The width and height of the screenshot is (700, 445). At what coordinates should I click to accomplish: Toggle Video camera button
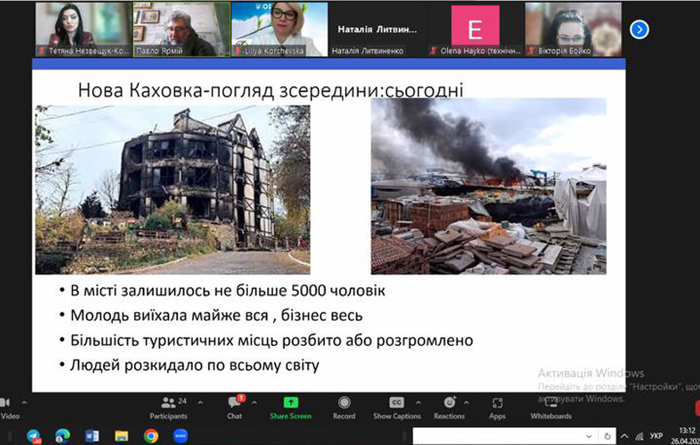[9, 408]
